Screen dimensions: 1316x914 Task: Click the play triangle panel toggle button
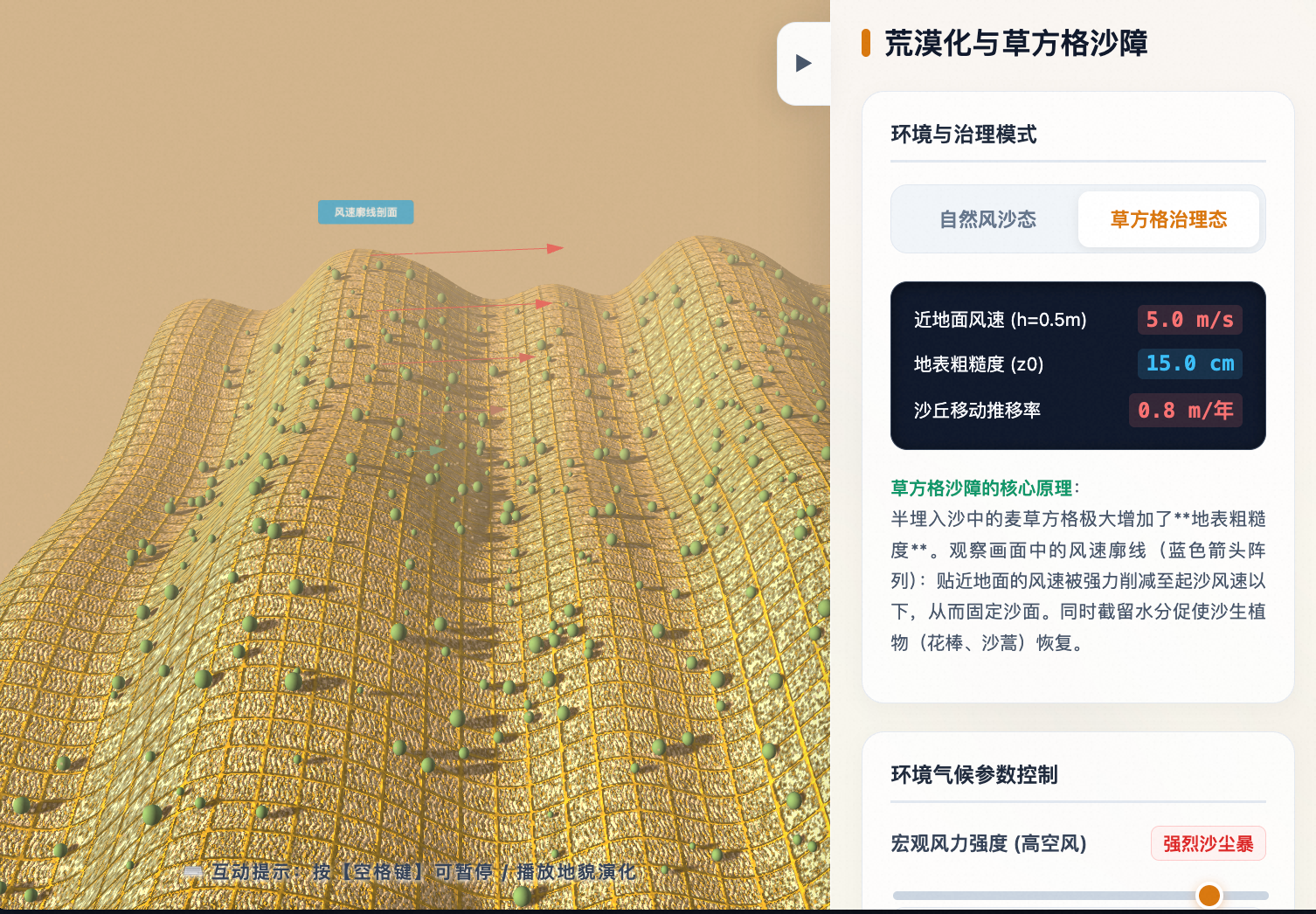(x=804, y=63)
